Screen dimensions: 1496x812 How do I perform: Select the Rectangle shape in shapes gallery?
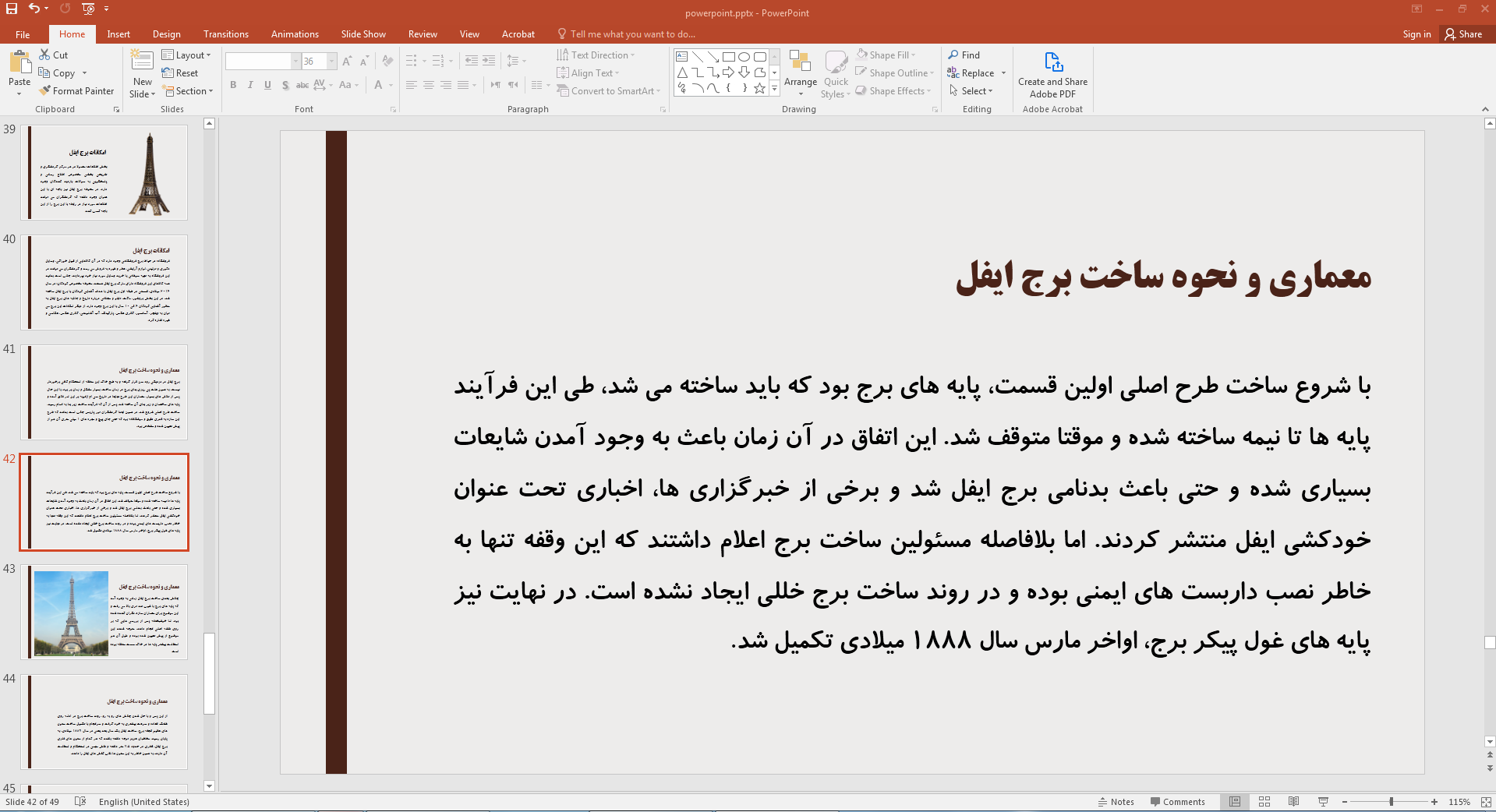click(x=729, y=57)
